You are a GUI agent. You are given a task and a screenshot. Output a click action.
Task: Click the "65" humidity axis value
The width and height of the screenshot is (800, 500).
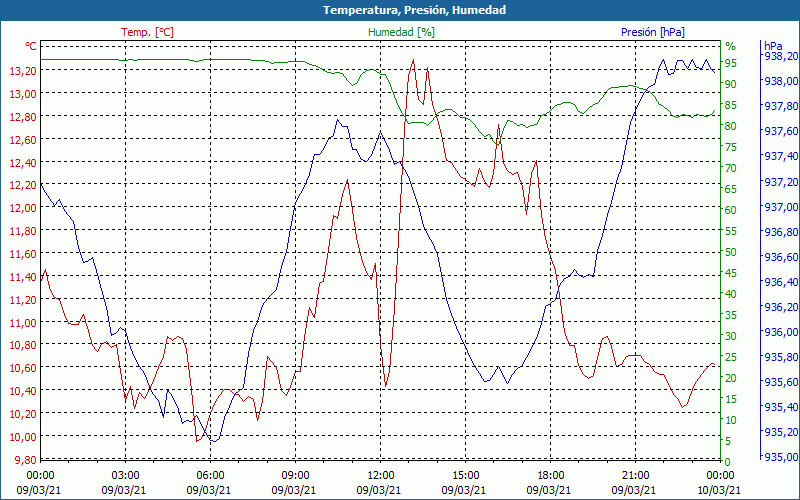(731, 189)
